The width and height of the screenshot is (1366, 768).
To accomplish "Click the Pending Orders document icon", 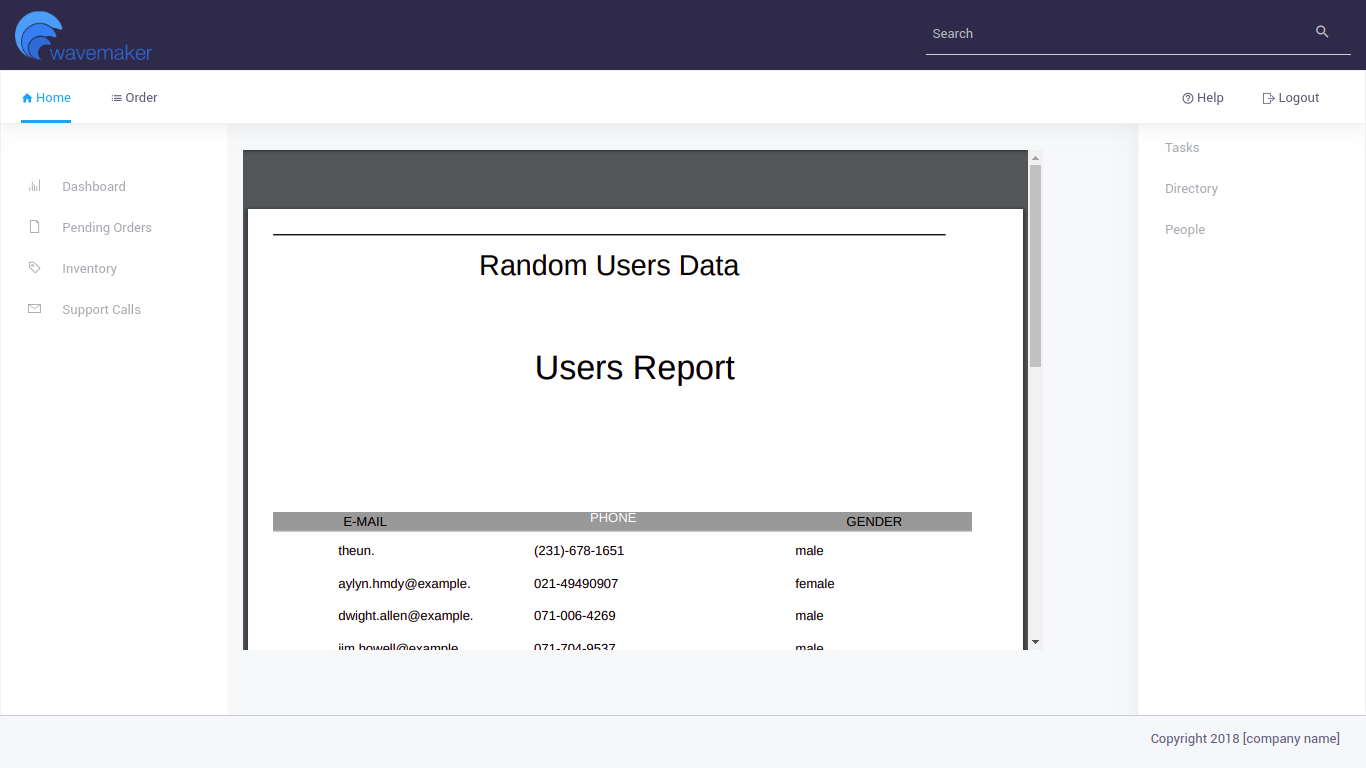I will pos(35,227).
